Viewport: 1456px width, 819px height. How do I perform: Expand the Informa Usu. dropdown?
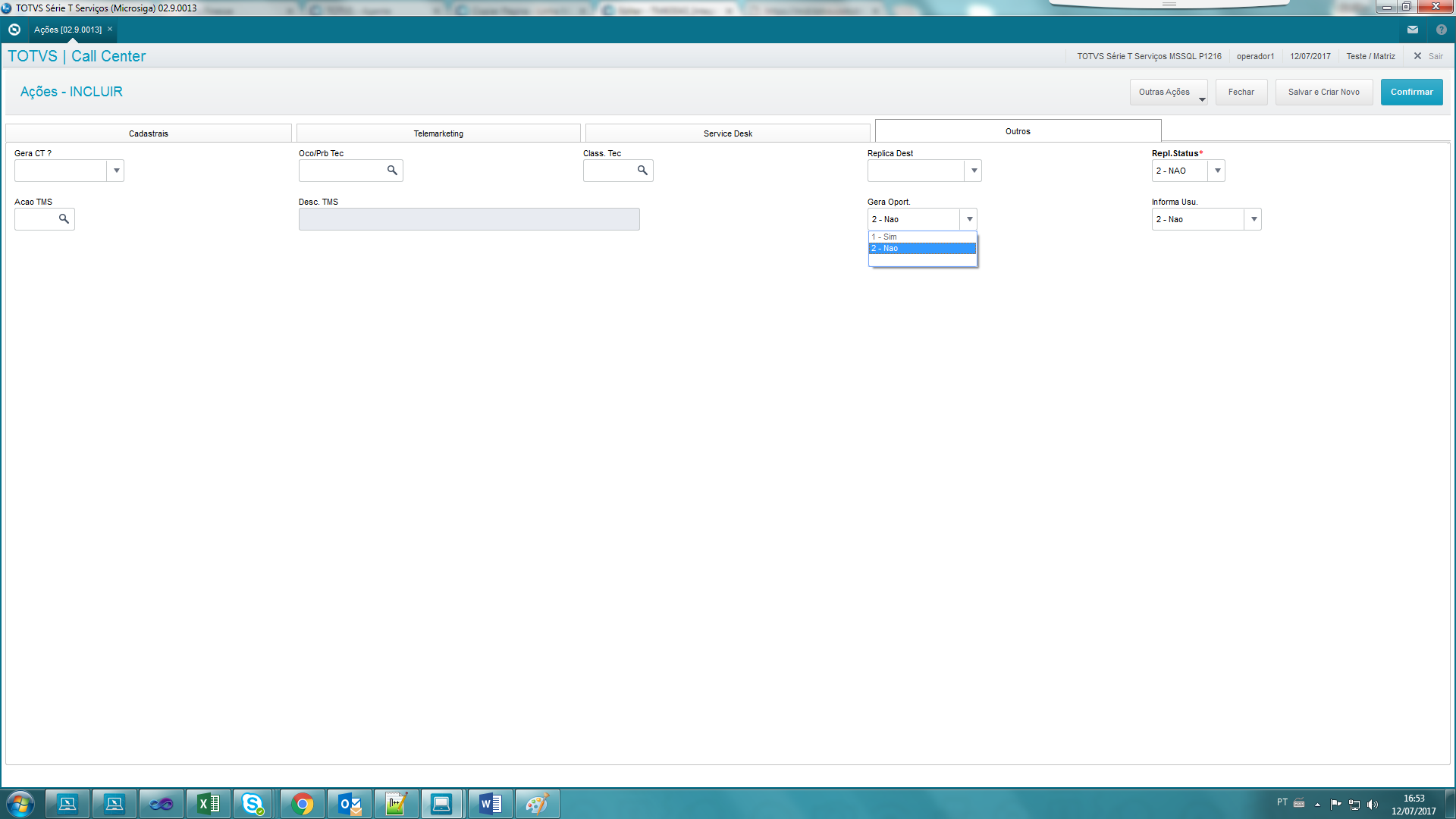pyautogui.click(x=1254, y=219)
